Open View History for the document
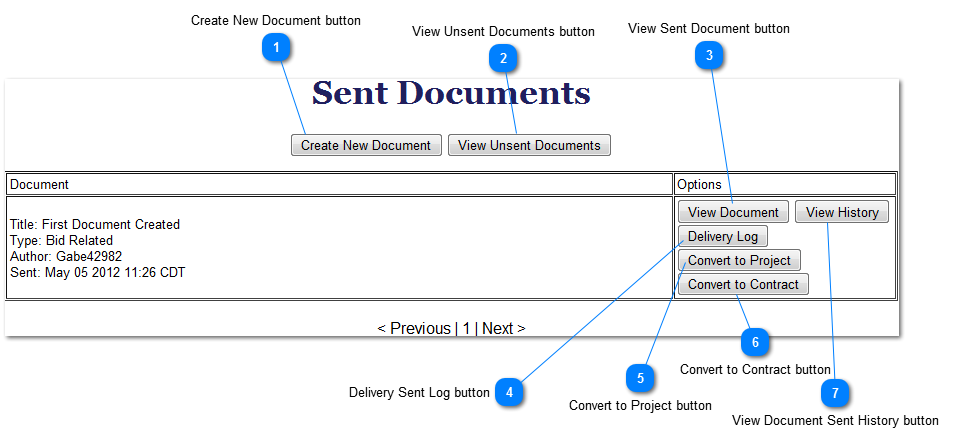 pyautogui.click(x=842, y=212)
